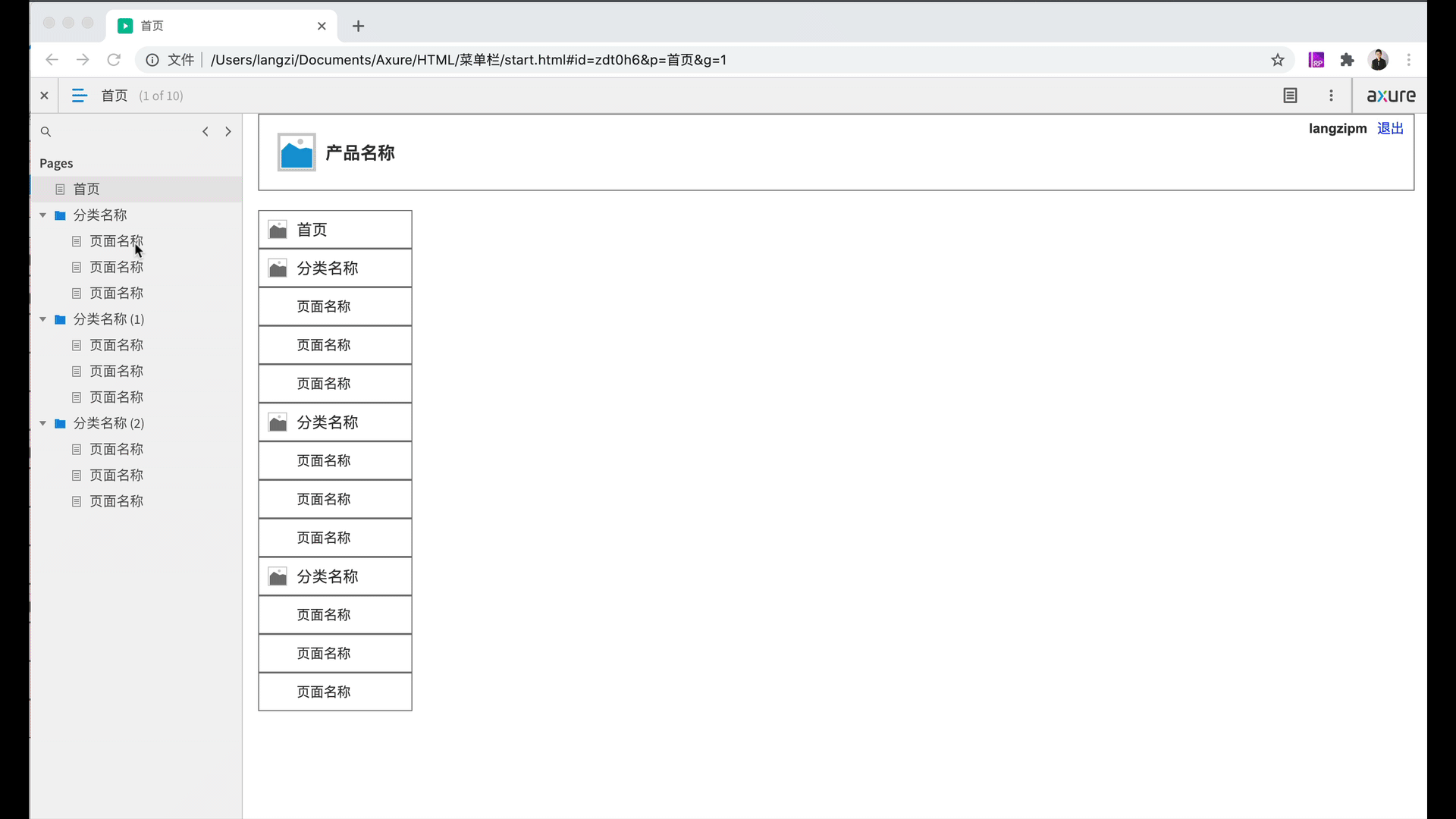Collapse the 分类名称 (1) folder
The height and width of the screenshot is (819, 1456).
[x=43, y=319]
